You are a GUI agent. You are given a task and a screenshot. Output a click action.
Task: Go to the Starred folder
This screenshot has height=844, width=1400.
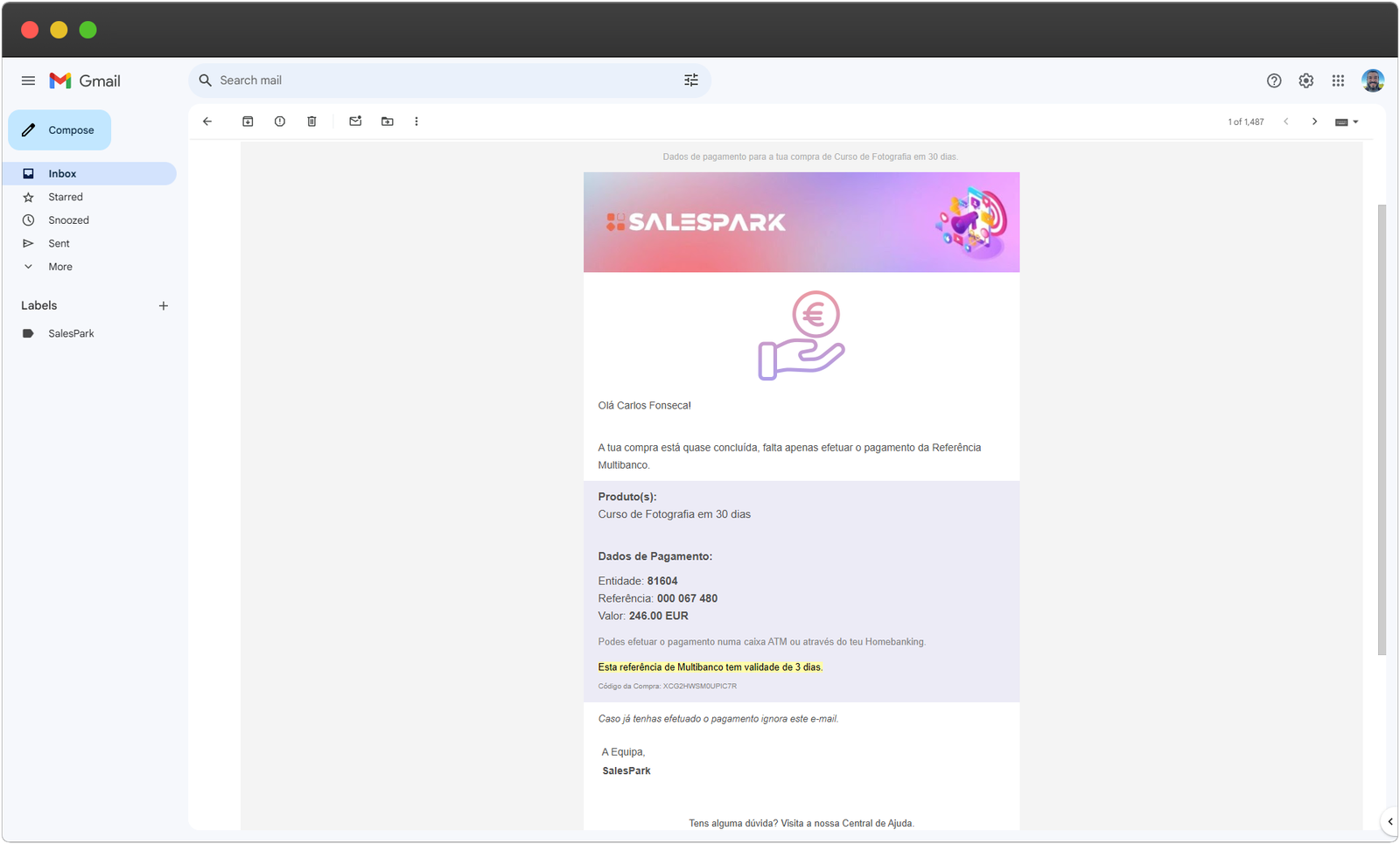click(x=66, y=197)
